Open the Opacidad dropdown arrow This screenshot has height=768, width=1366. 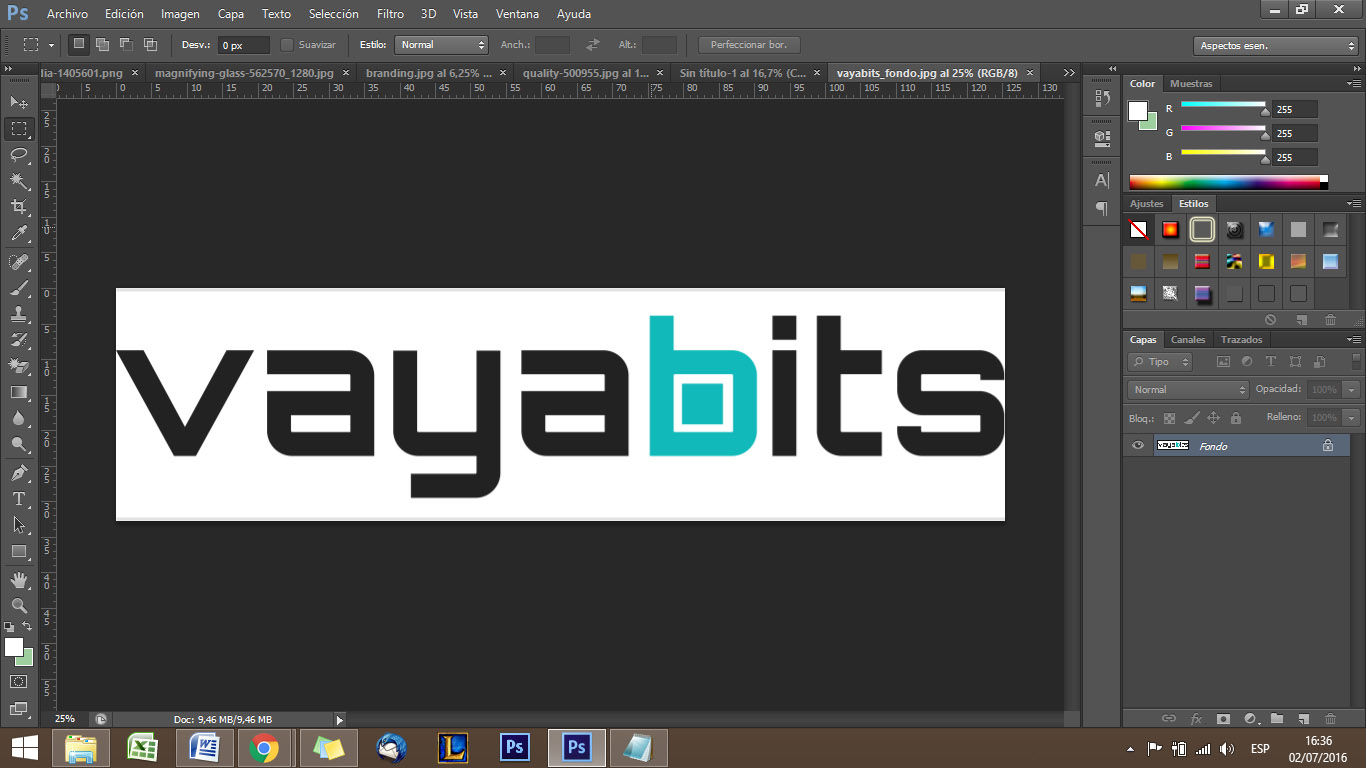[x=1352, y=389]
